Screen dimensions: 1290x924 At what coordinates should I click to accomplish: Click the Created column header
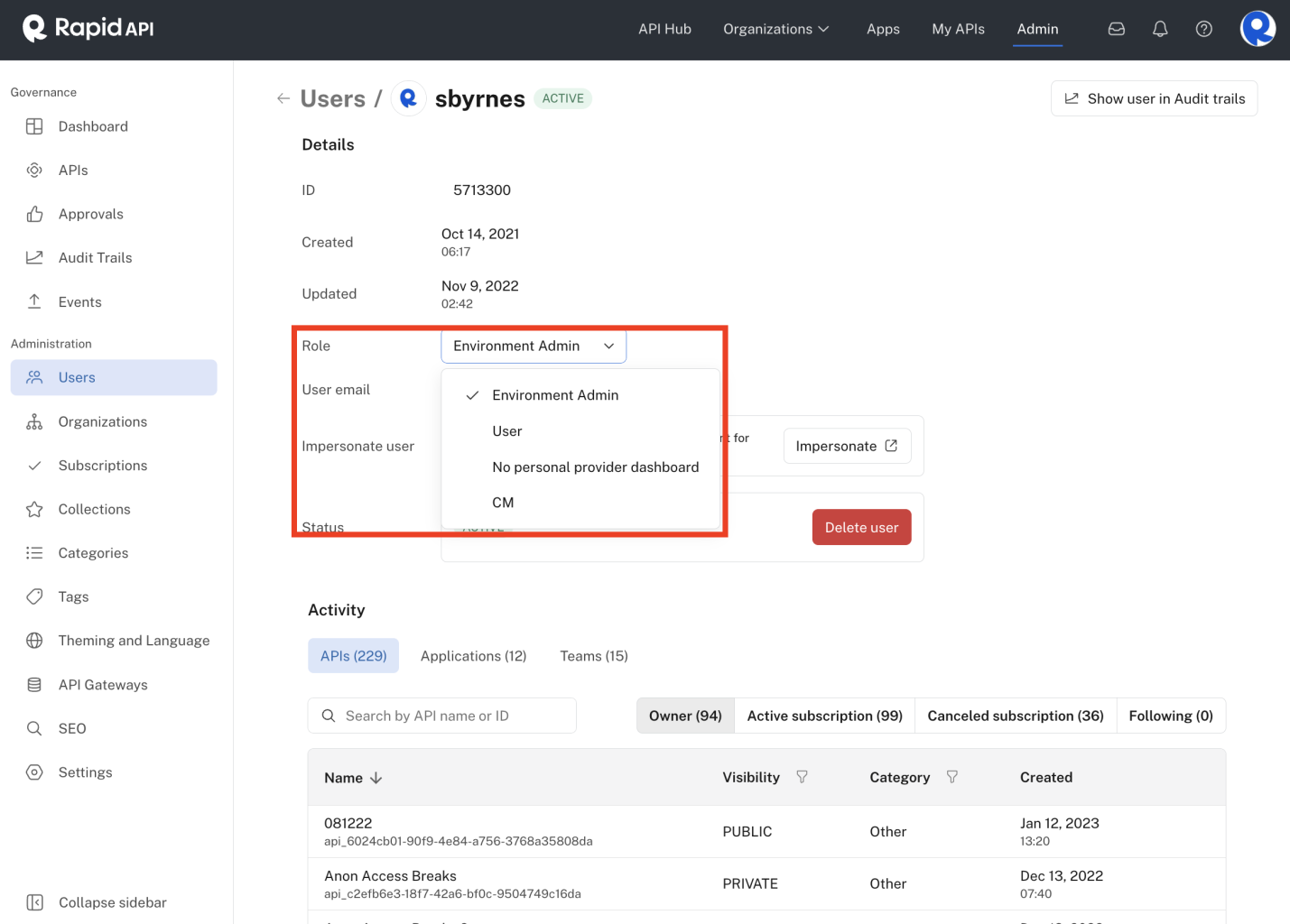[1045, 778]
